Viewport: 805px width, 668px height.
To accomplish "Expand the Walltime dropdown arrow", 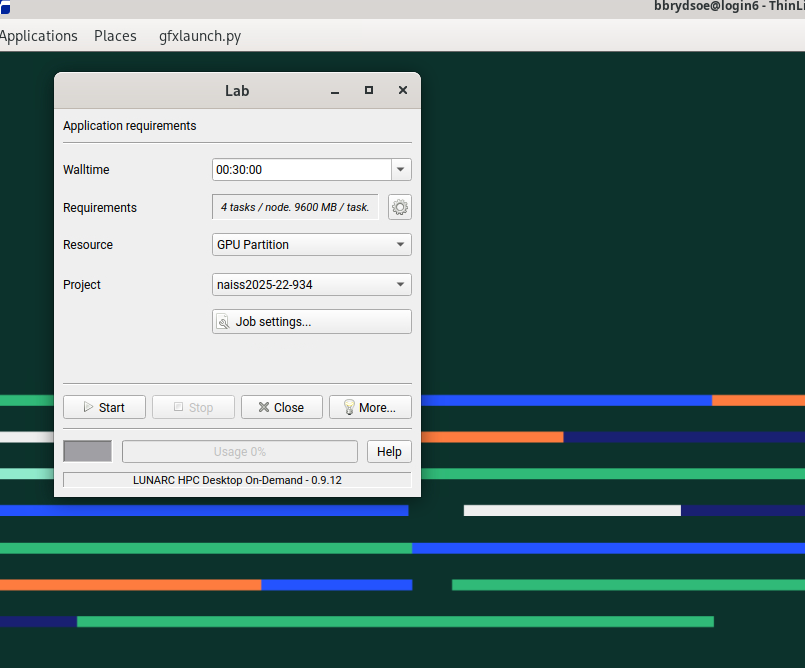I will pos(401,170).
